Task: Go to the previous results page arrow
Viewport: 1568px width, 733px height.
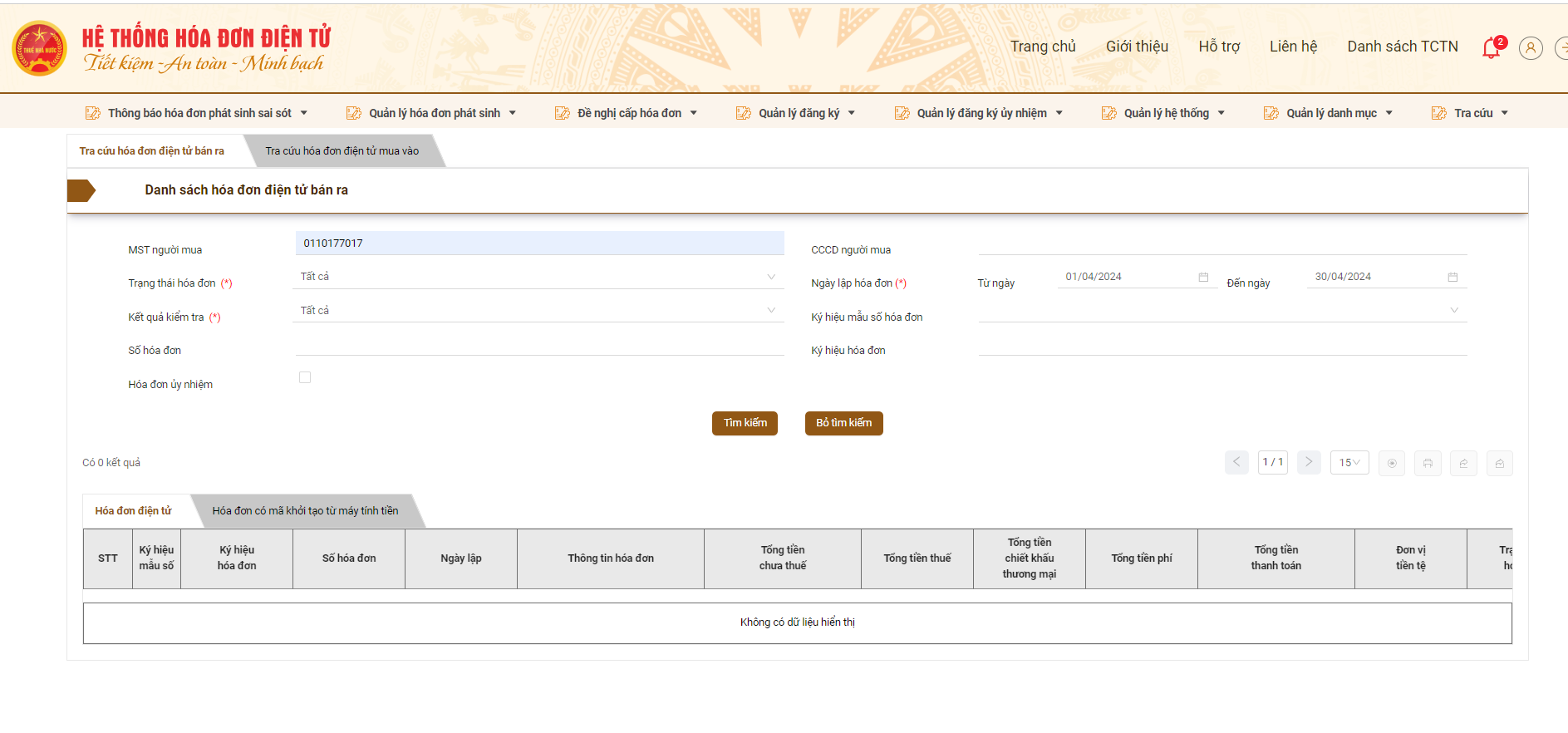Action: coord(1236,462)
